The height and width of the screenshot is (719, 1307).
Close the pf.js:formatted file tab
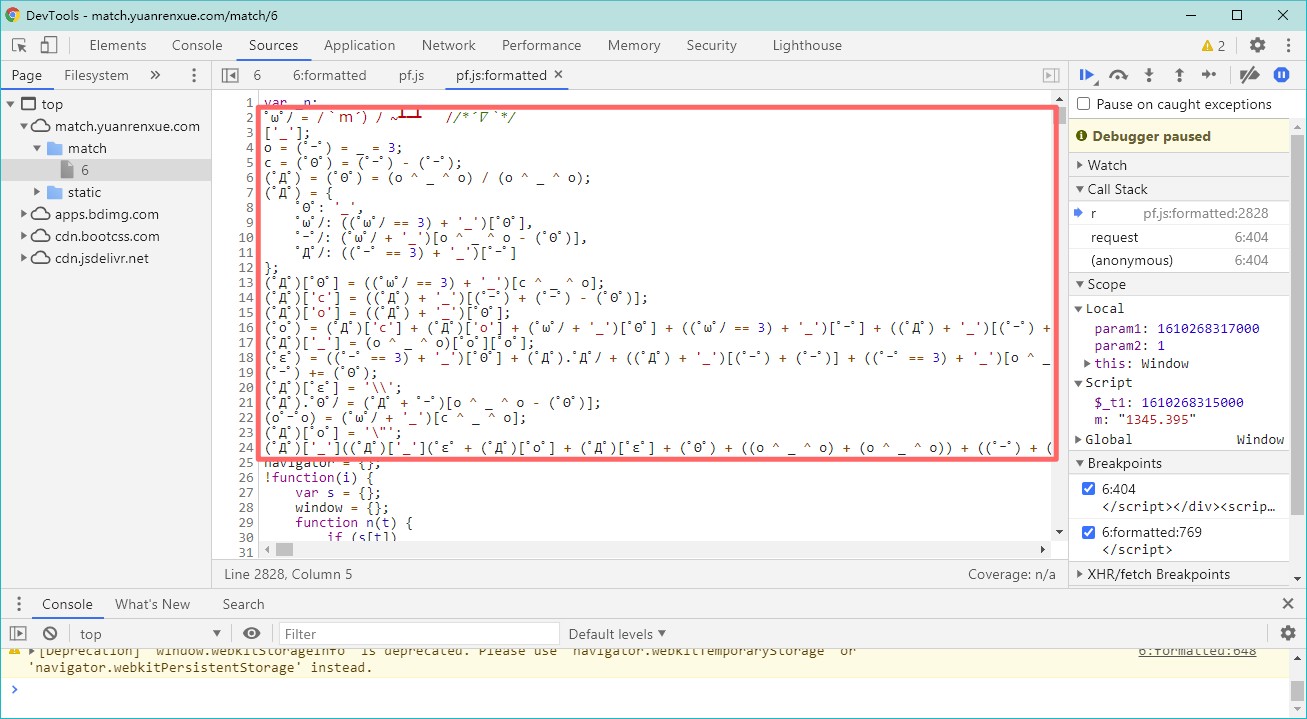click(x=558, y=74)
